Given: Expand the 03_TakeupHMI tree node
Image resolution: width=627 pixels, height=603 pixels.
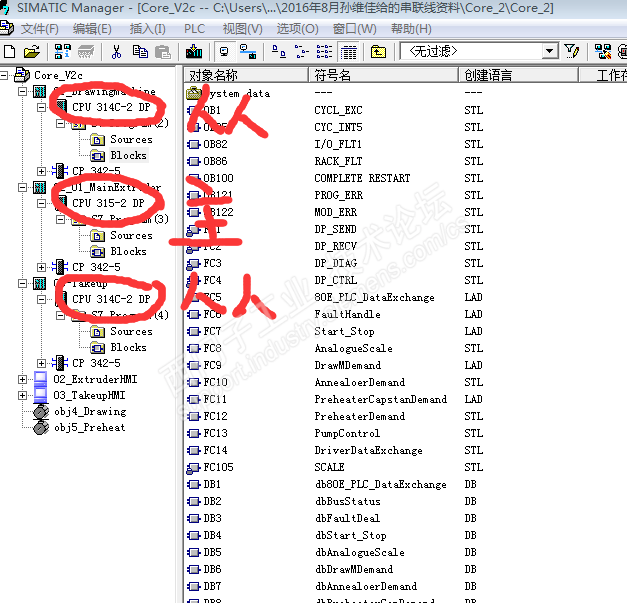Looking at the screenshot, I should 23,395.
